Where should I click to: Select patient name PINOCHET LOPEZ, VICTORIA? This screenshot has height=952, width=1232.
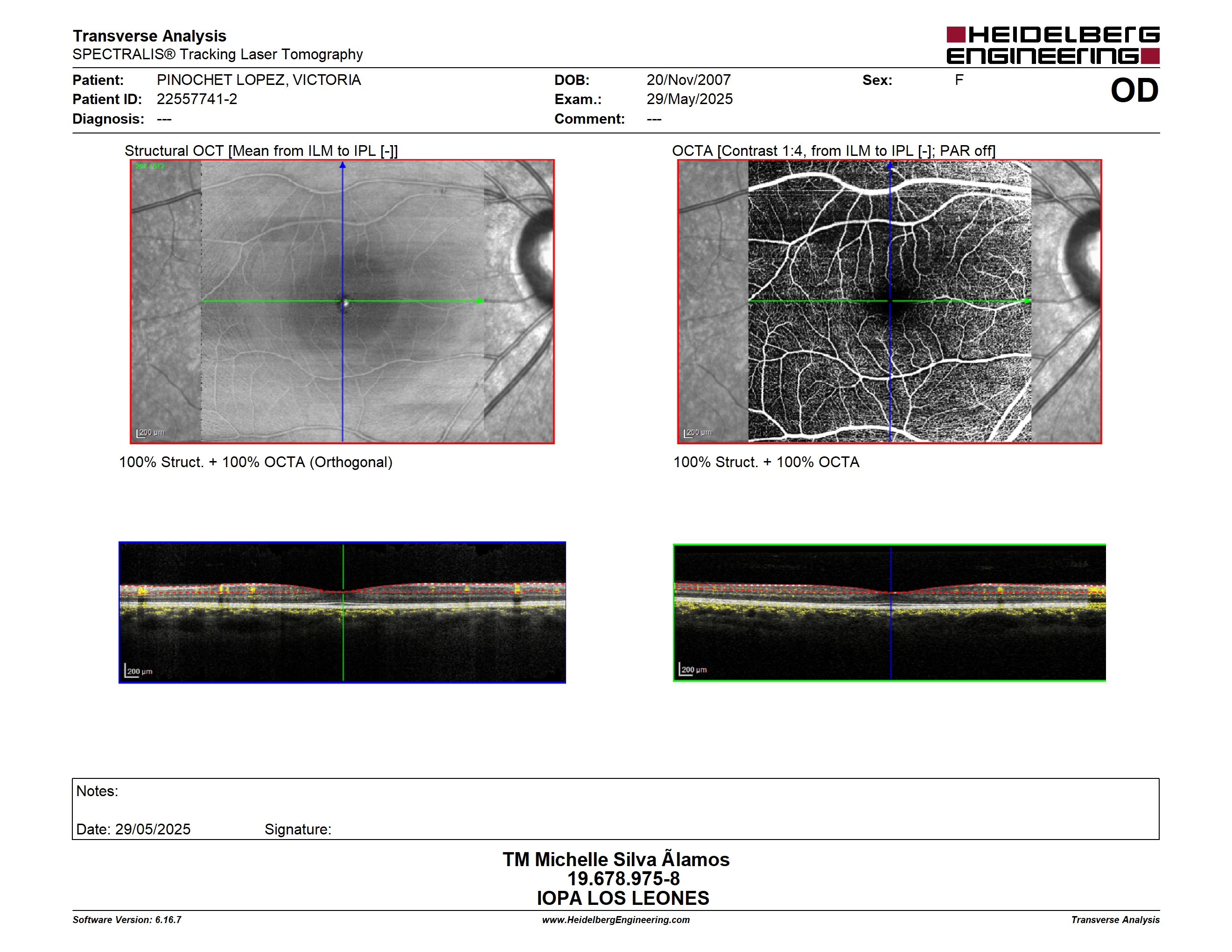coord(259,80)
